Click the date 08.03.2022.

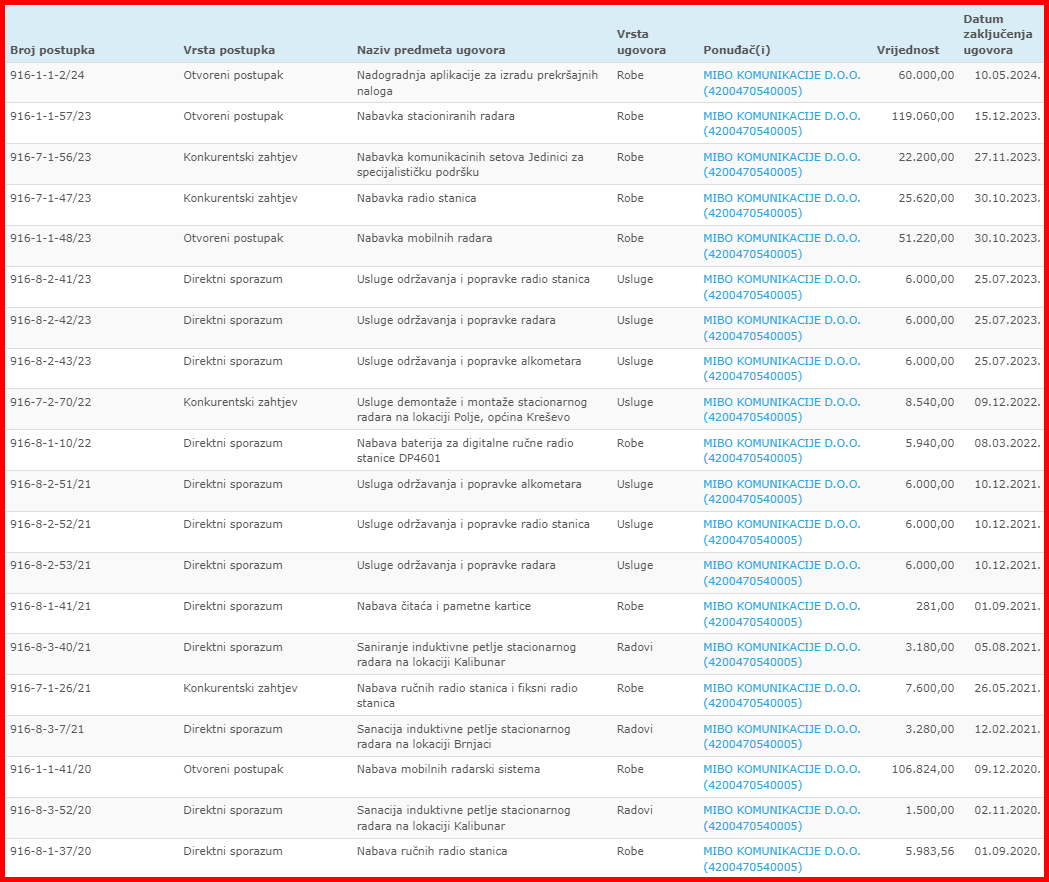(x=1008, y=443)
